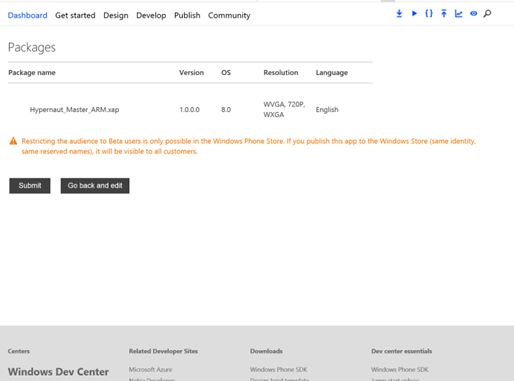
Task: Open Windows Phone SDK link under Downloads
Action: pyautogui.click(x=278, y=369)
